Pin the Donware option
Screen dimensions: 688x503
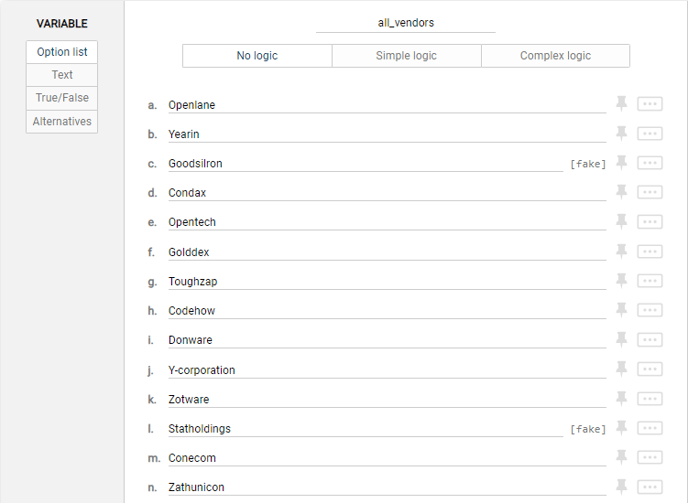[622, 340]
